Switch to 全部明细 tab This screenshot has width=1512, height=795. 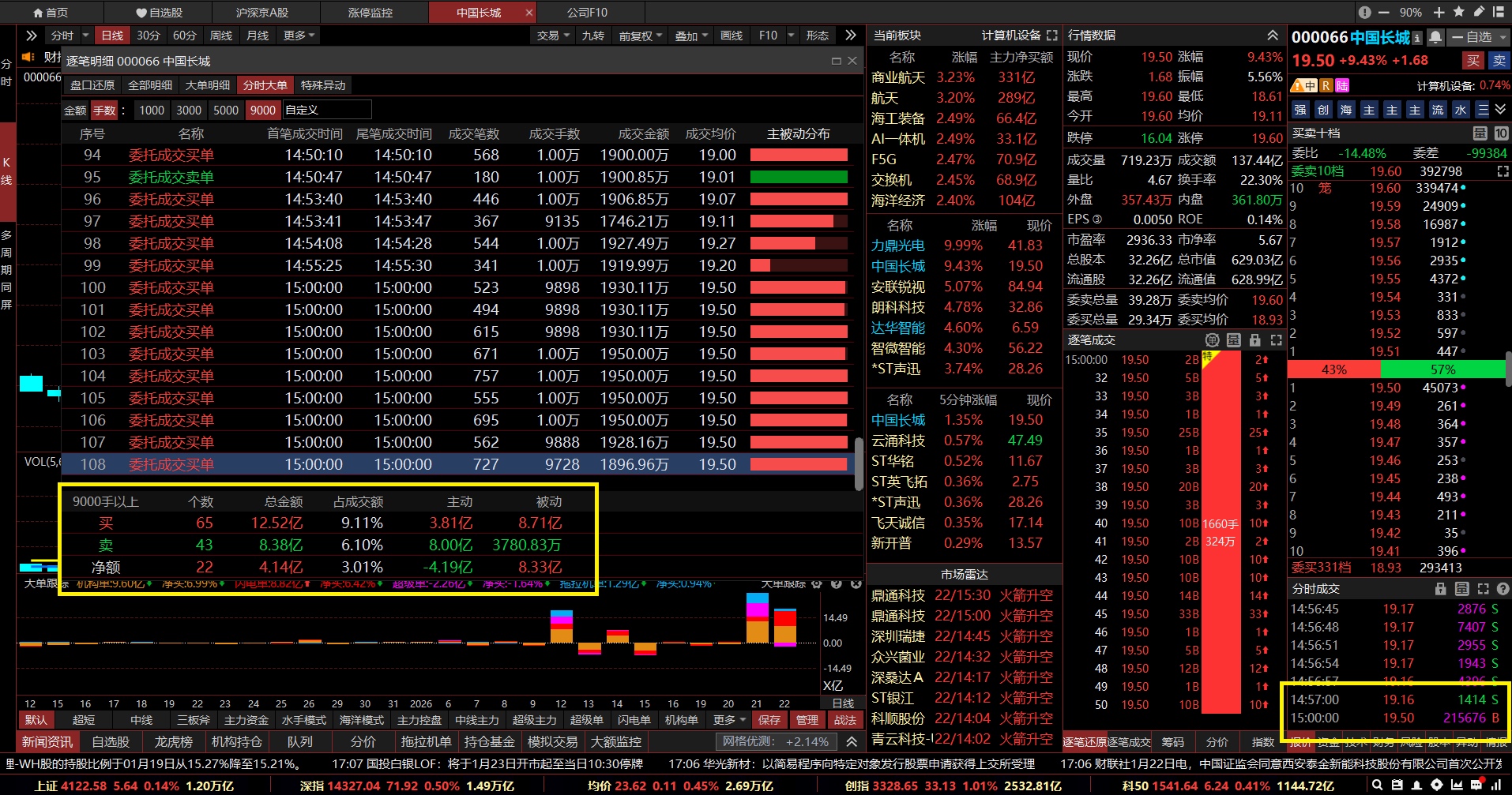click(150, 85)
